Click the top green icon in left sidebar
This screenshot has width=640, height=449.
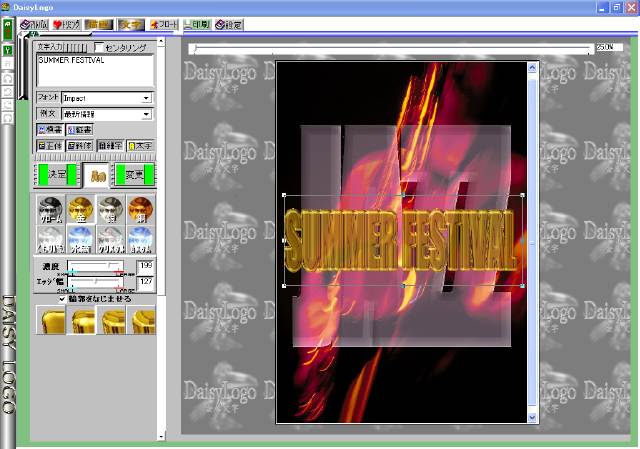coord(8,30)
